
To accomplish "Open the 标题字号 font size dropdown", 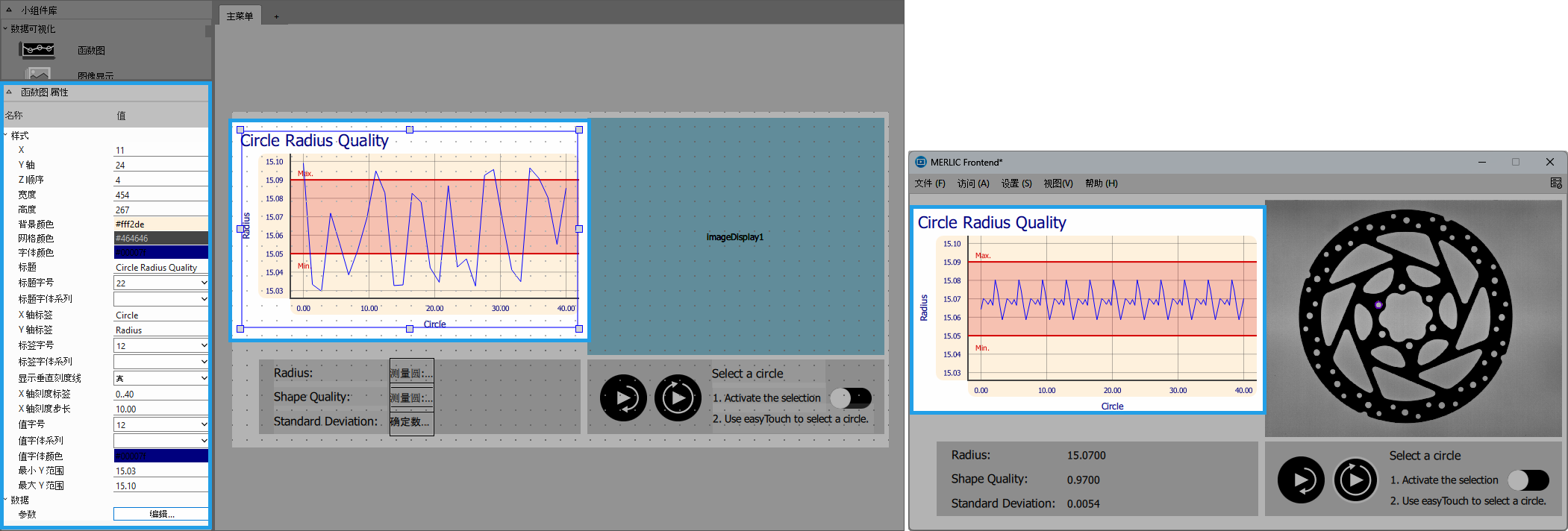I will point(160,283).
